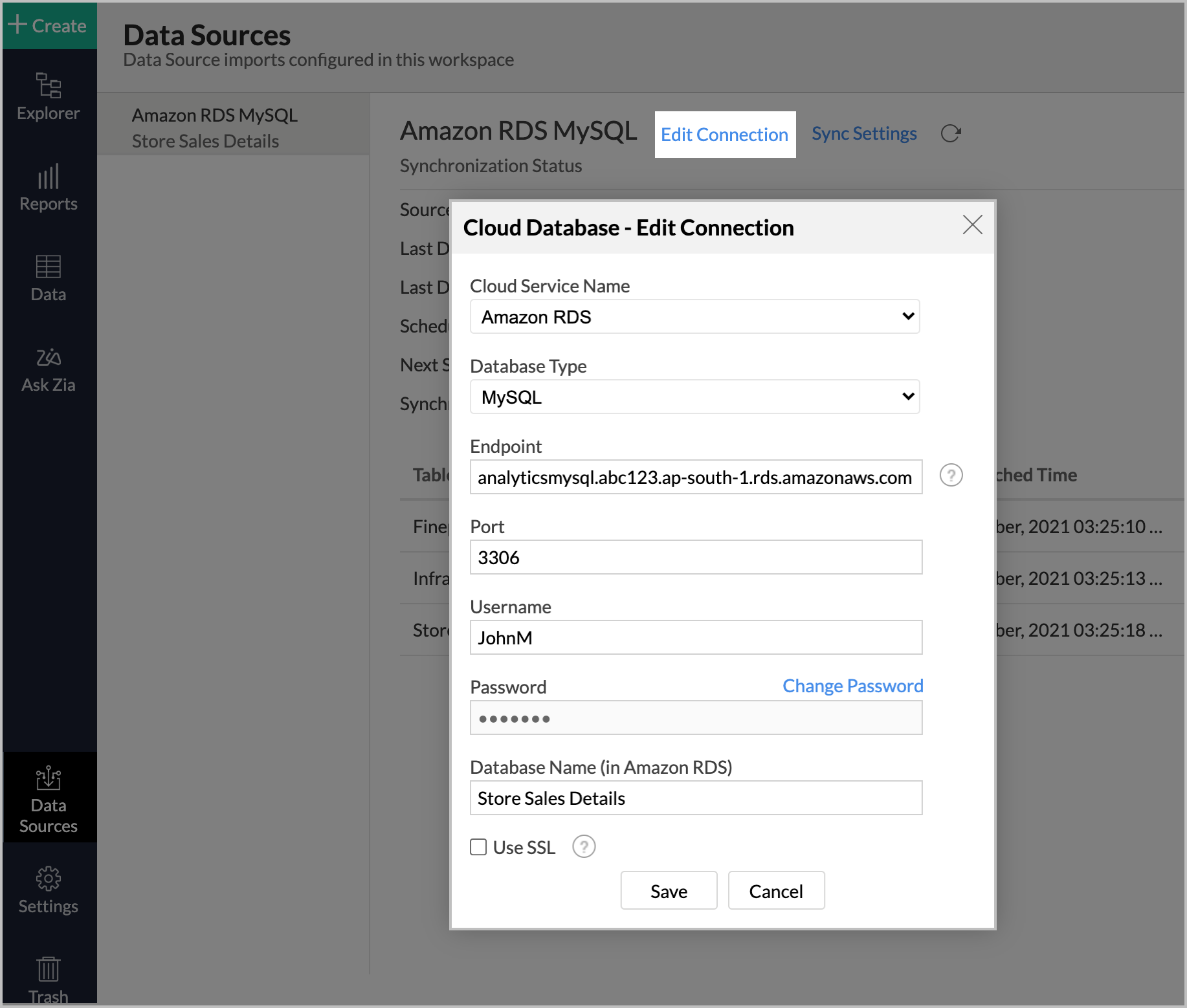Select the Reports section
Image resolution: width=1187 pixels, height=1008 pixels.
pos(48,188)
